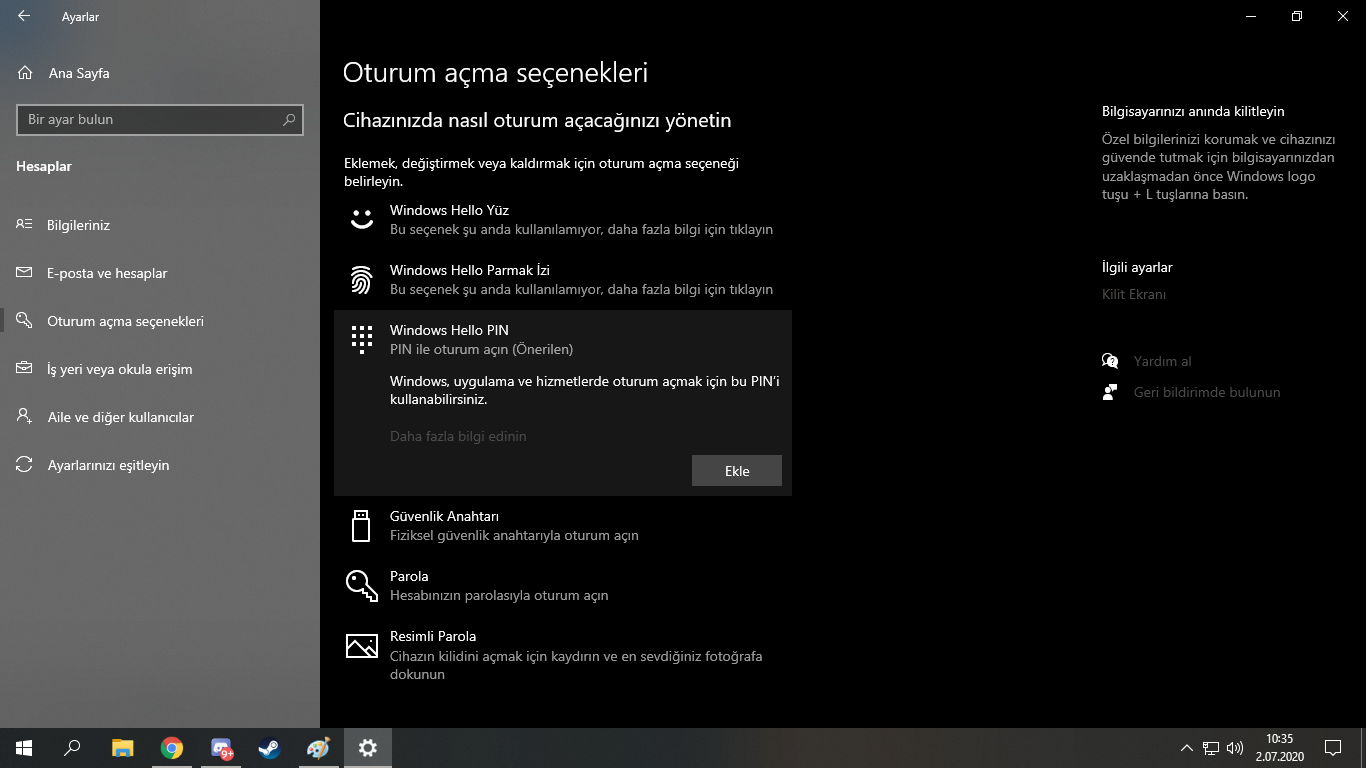Open the Kilit Ekranı related setting

pyautogui.click(x=1134, y=294)
